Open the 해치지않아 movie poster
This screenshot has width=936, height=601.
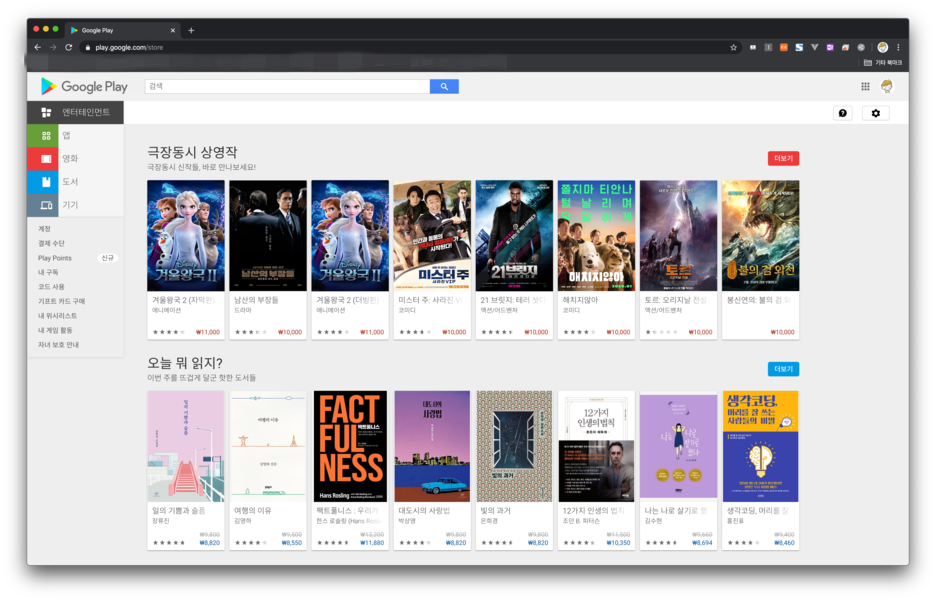(x=596, y=236)
